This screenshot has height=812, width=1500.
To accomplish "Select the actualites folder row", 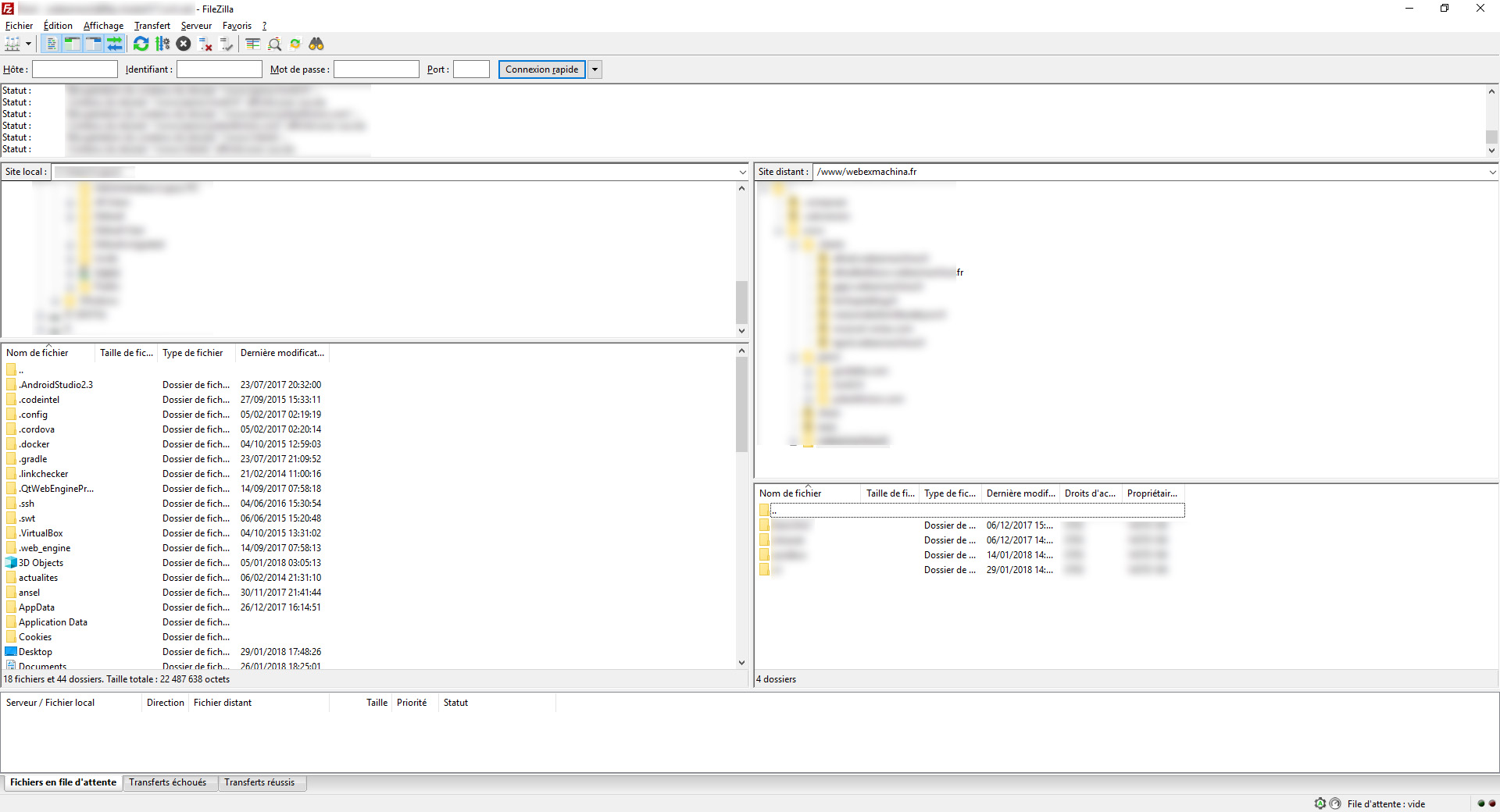I will click(x=164, y=578).
